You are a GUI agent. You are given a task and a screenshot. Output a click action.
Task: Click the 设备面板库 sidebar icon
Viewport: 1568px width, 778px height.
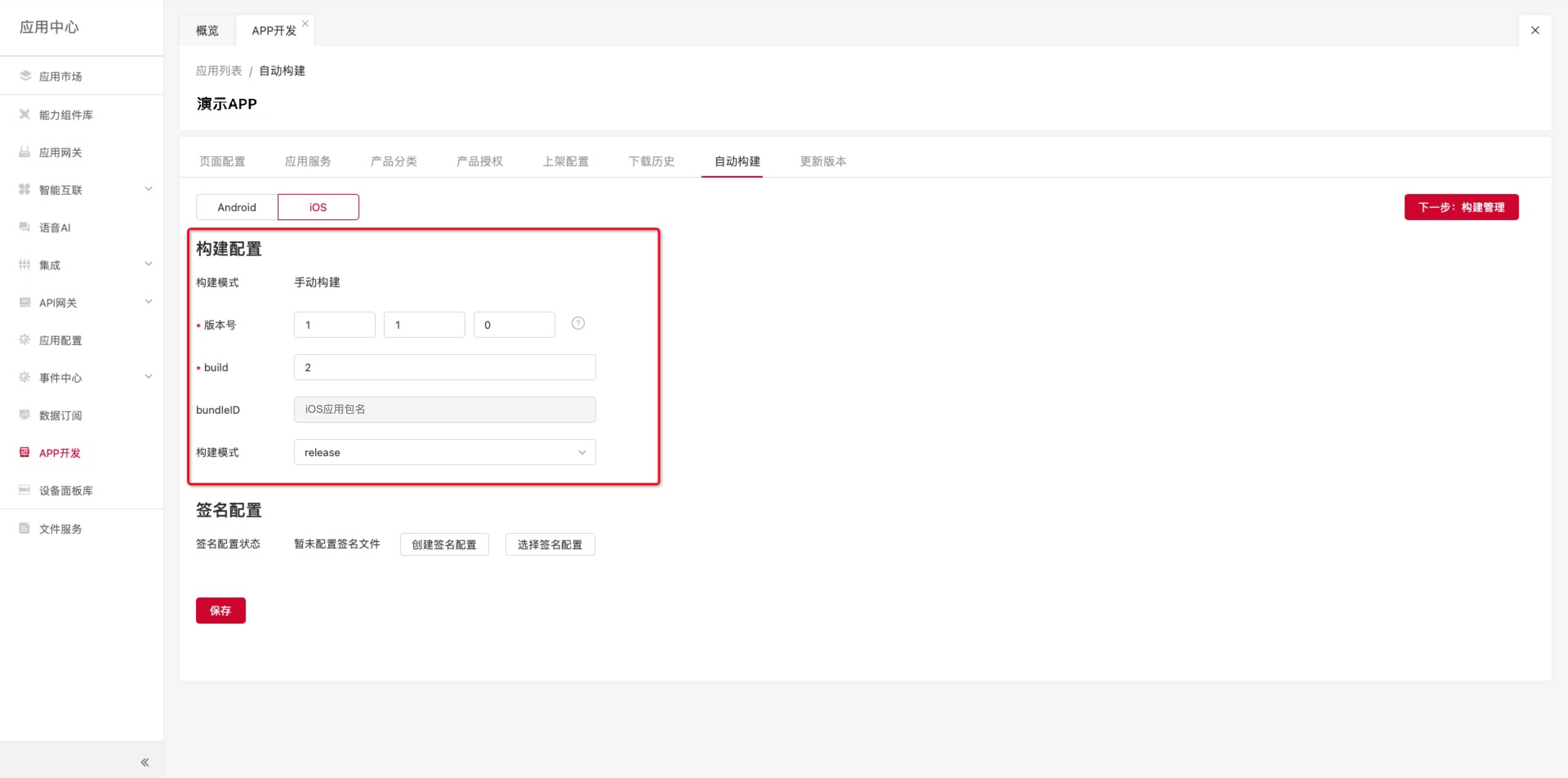[x=24, y=489]
